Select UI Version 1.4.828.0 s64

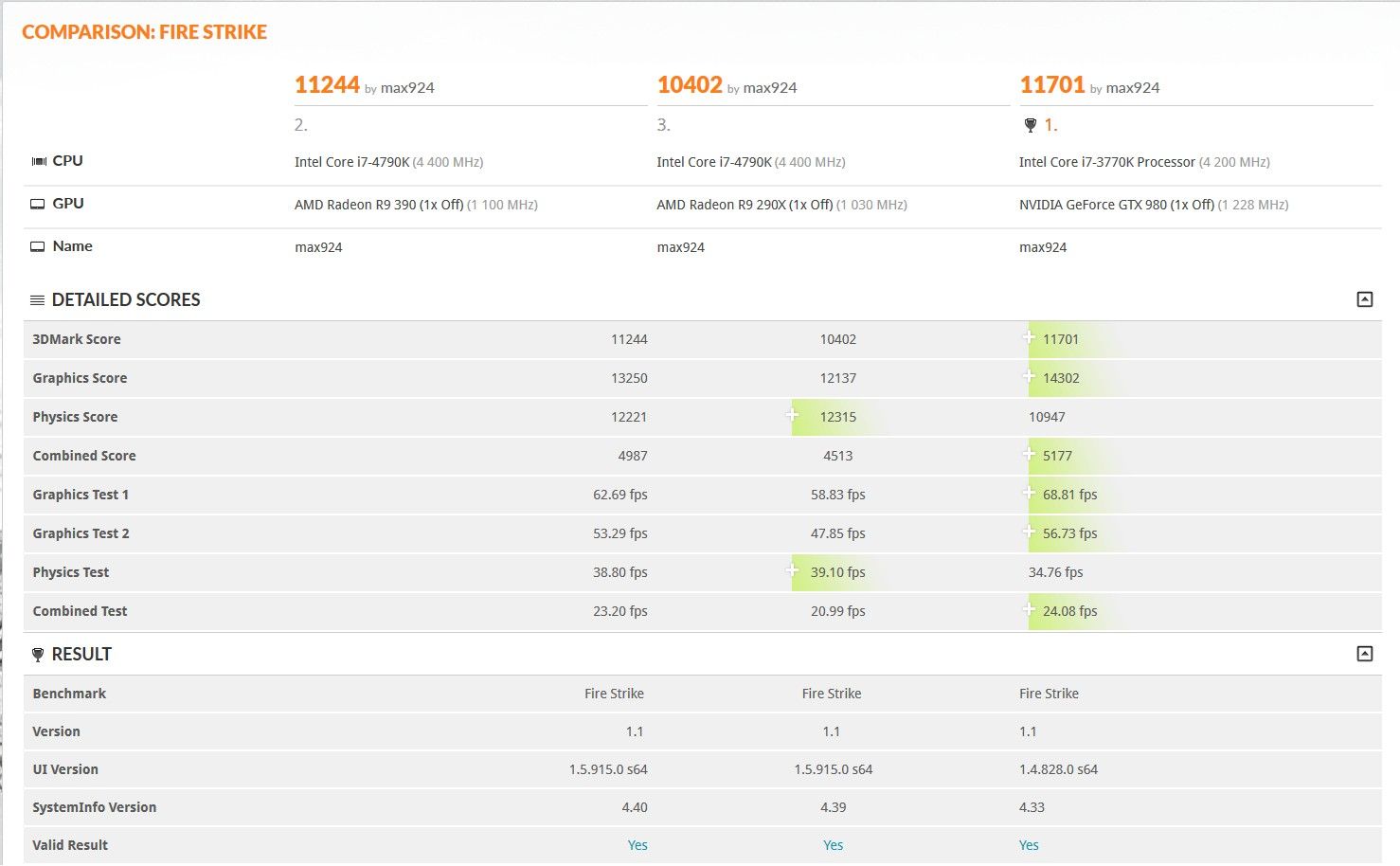[x=1058, y=769]
